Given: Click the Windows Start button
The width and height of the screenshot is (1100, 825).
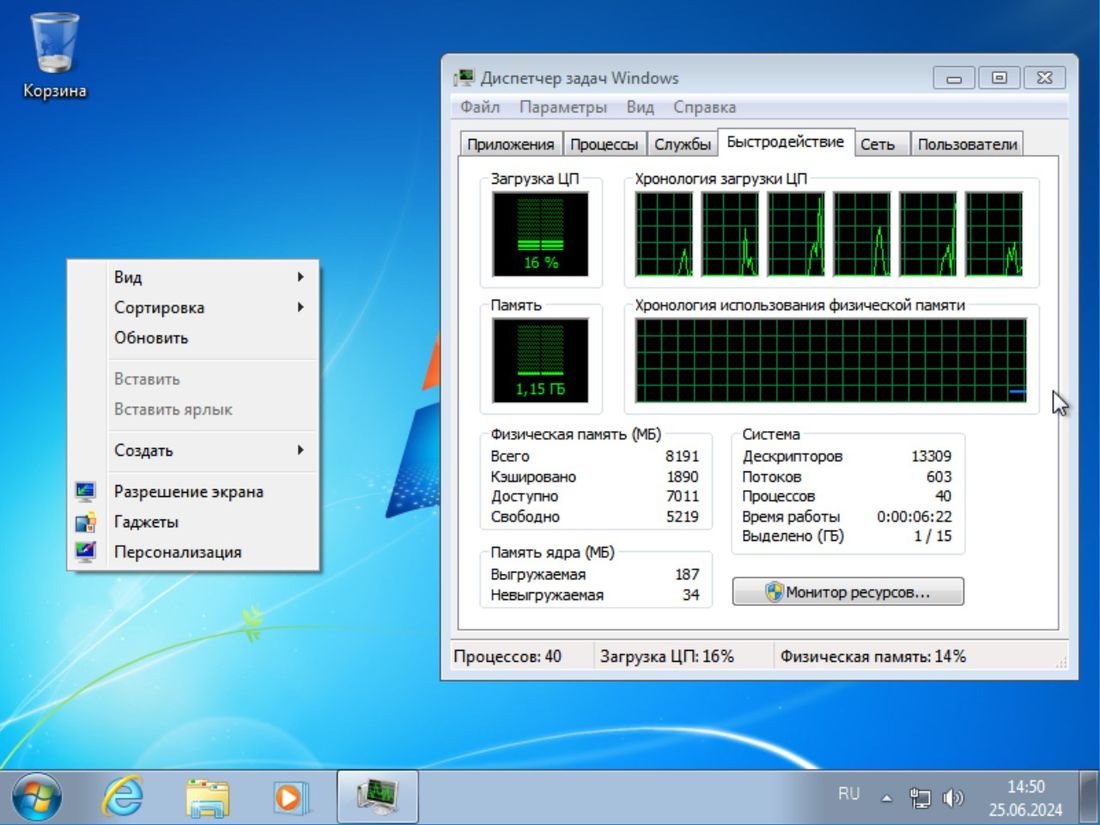Looking at the screenshot, I should click(x=33, y=797).
